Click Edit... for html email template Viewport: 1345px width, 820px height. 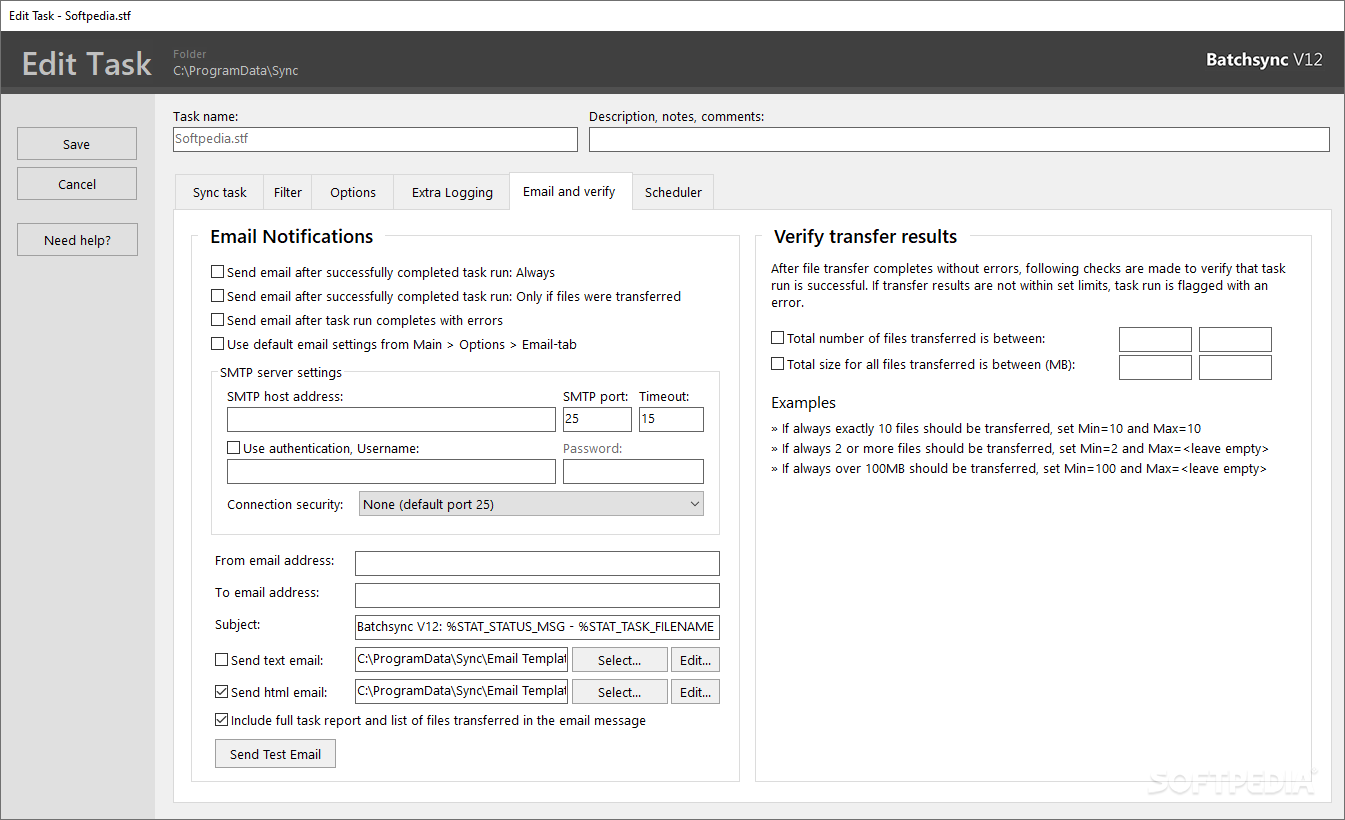point(696,692)
